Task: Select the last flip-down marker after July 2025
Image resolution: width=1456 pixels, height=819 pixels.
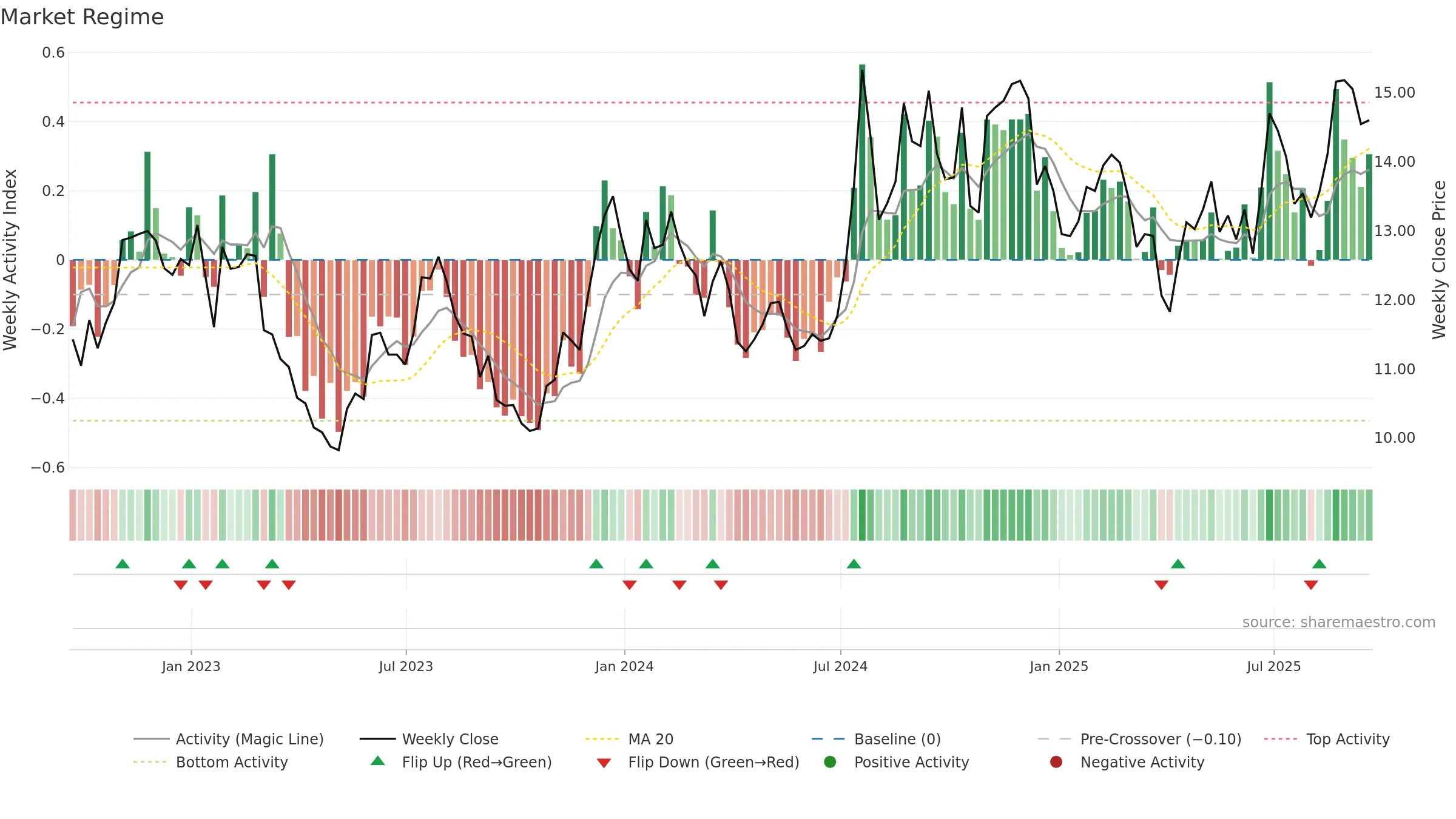Action: [1311, 585]
